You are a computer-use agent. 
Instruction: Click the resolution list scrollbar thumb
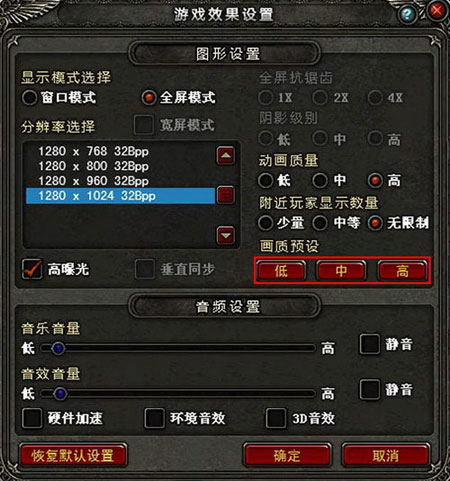226,195
